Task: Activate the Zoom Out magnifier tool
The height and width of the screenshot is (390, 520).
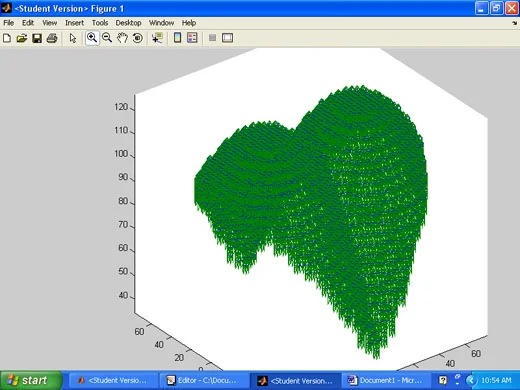Action: (107, 38)
